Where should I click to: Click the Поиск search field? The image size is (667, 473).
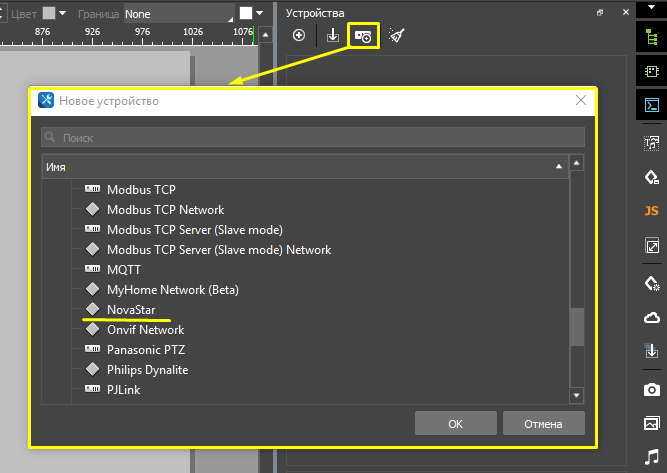point(312,137)
